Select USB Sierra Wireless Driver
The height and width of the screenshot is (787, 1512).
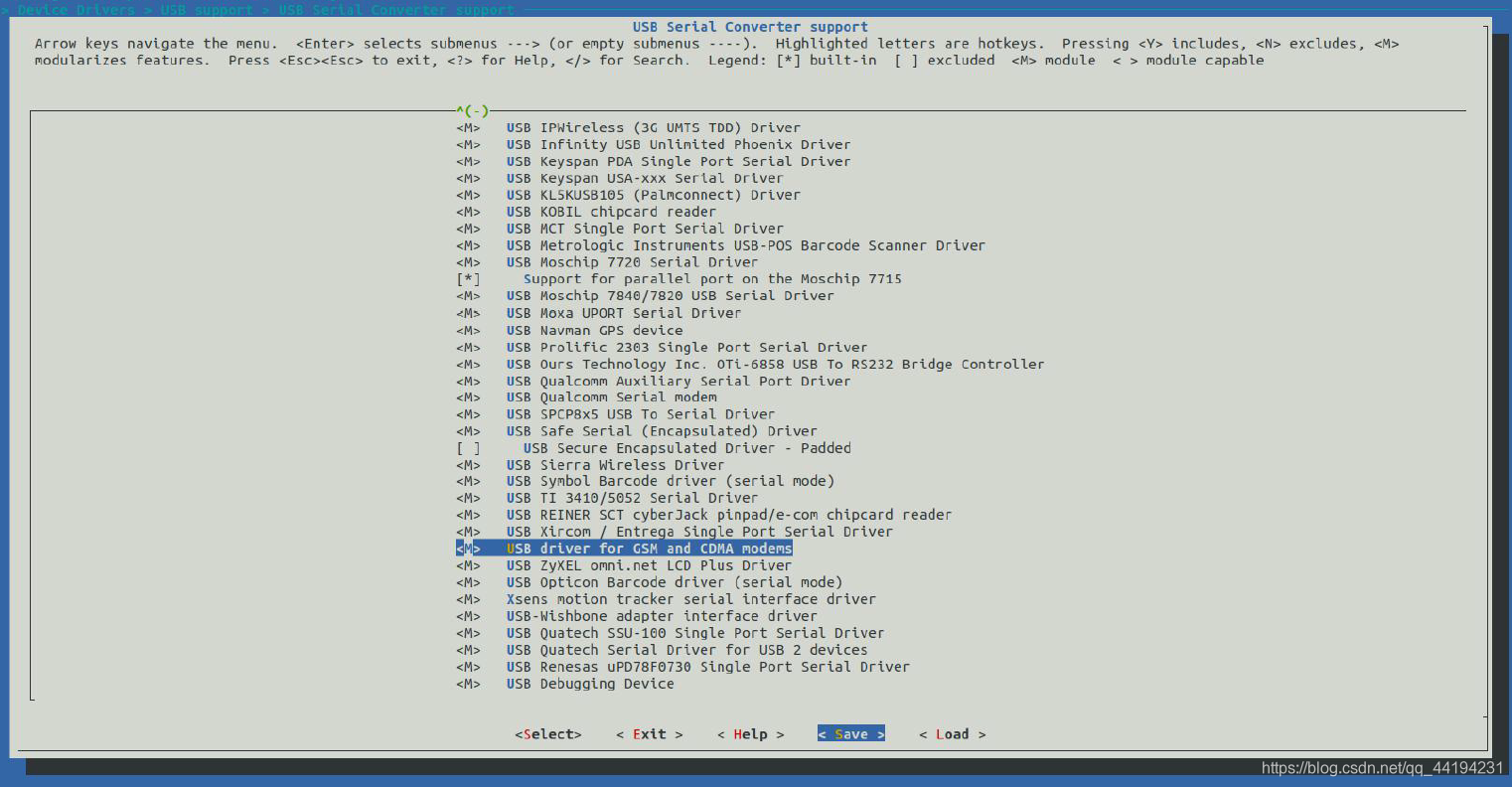(615, 465)
